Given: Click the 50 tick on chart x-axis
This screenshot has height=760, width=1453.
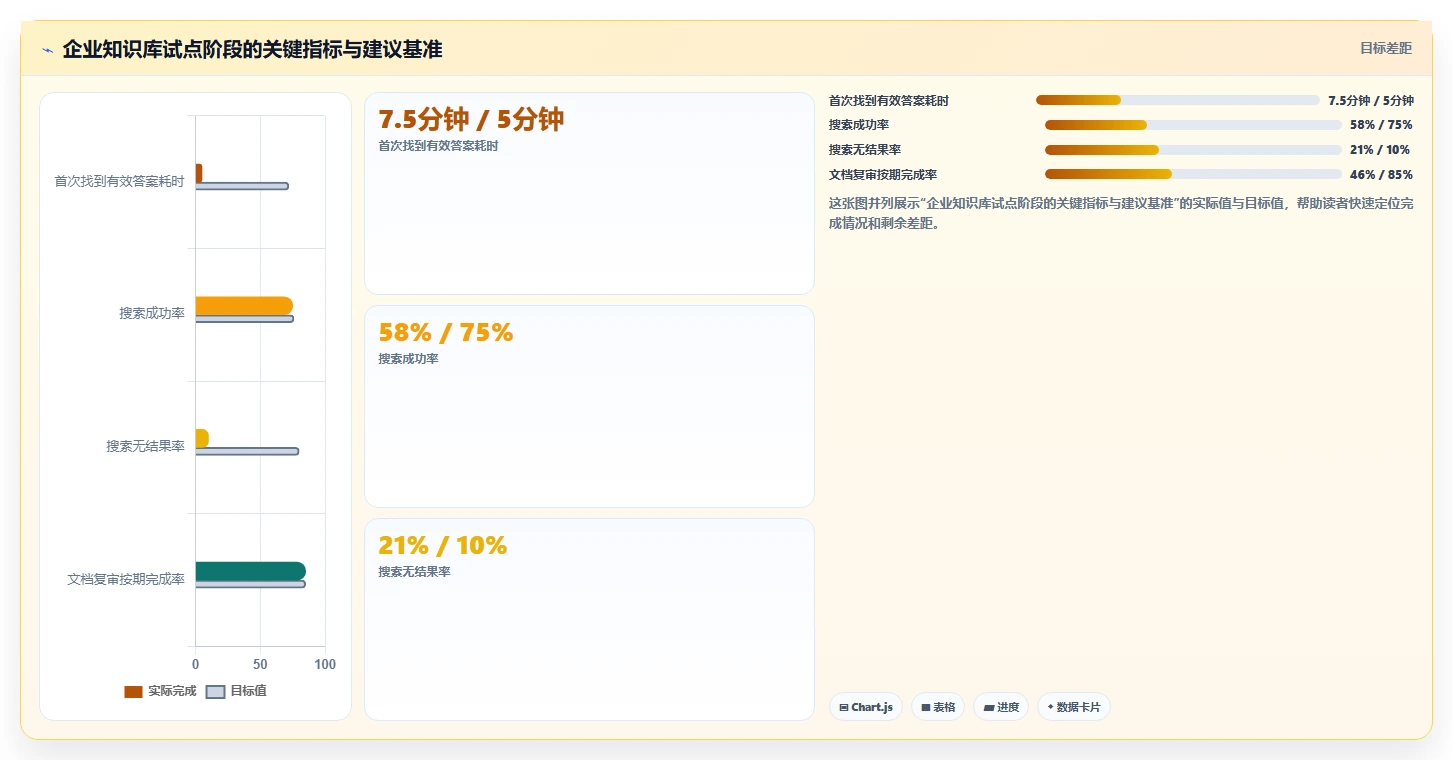Looking at the screenshot, I should [260, 664].
